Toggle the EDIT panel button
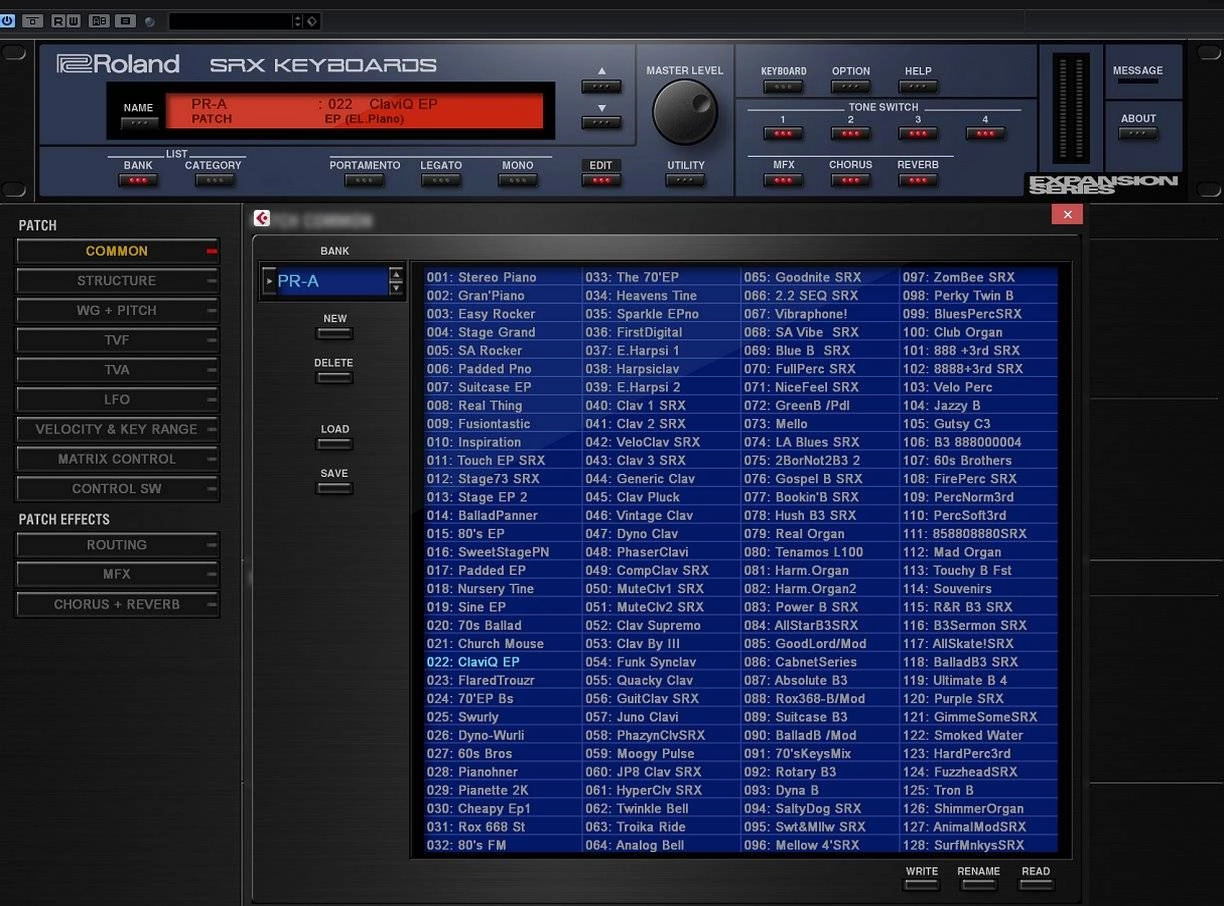Image resolution: width=1224 pixels, height=906 pixels. point(601,181)
